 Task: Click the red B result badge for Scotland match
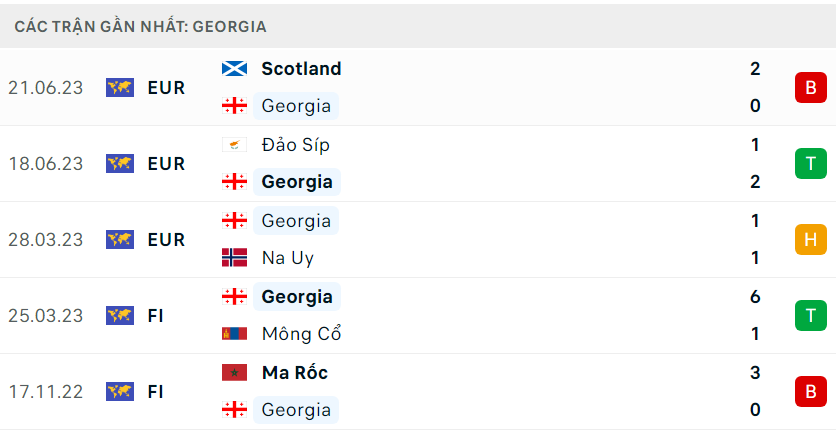coord(810,87)
